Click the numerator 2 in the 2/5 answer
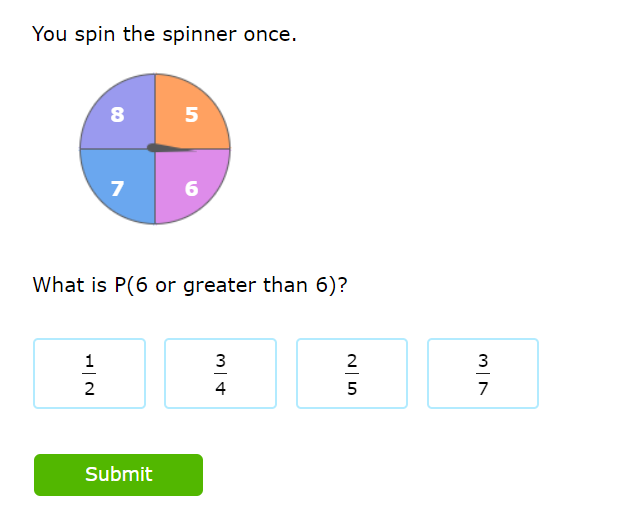This screenshot has height=529, width=640. [352, 359]
